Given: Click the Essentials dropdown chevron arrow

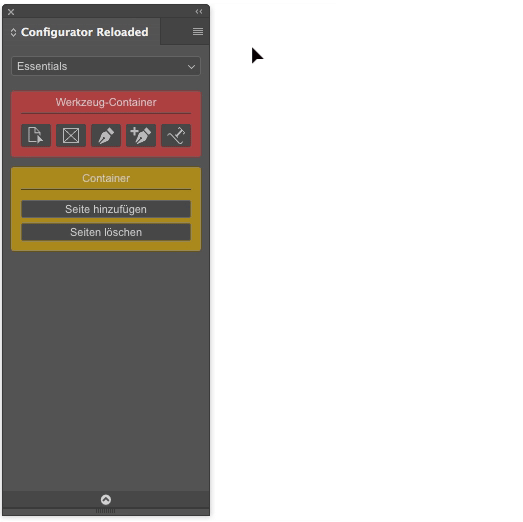Looking at the screenshot, I should tap(191, 67).
